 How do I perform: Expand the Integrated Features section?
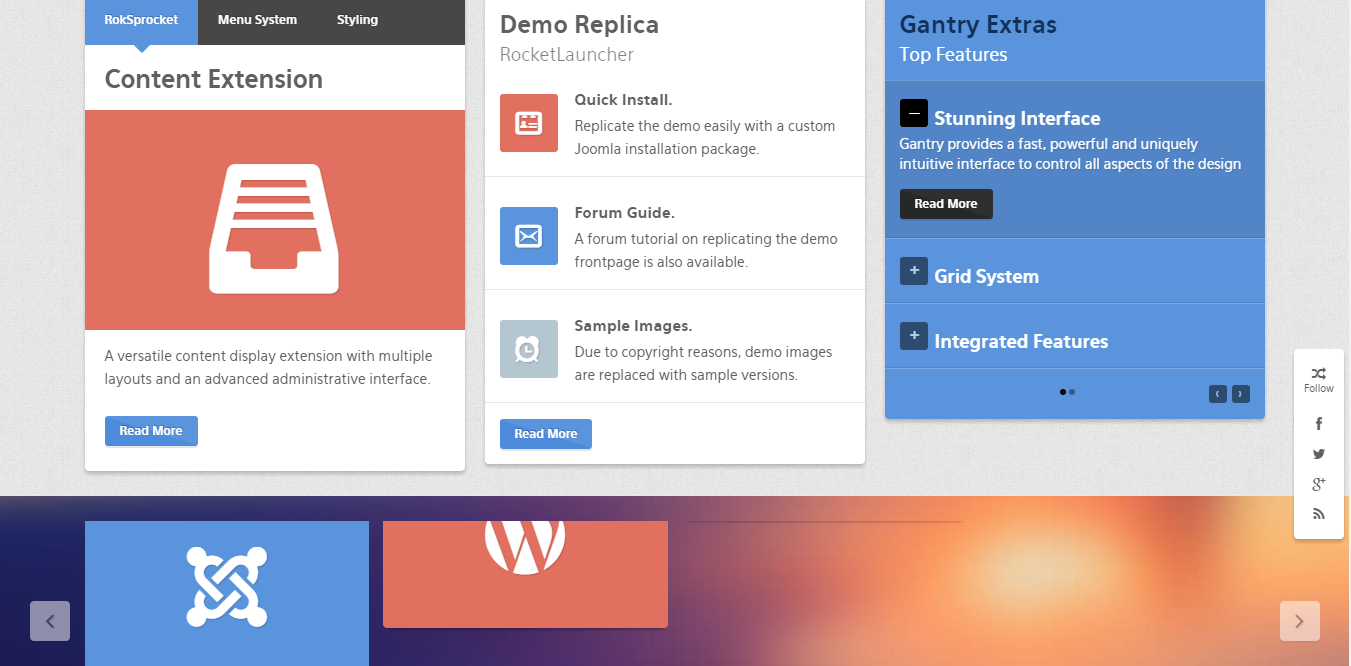(x=913, y=336)
